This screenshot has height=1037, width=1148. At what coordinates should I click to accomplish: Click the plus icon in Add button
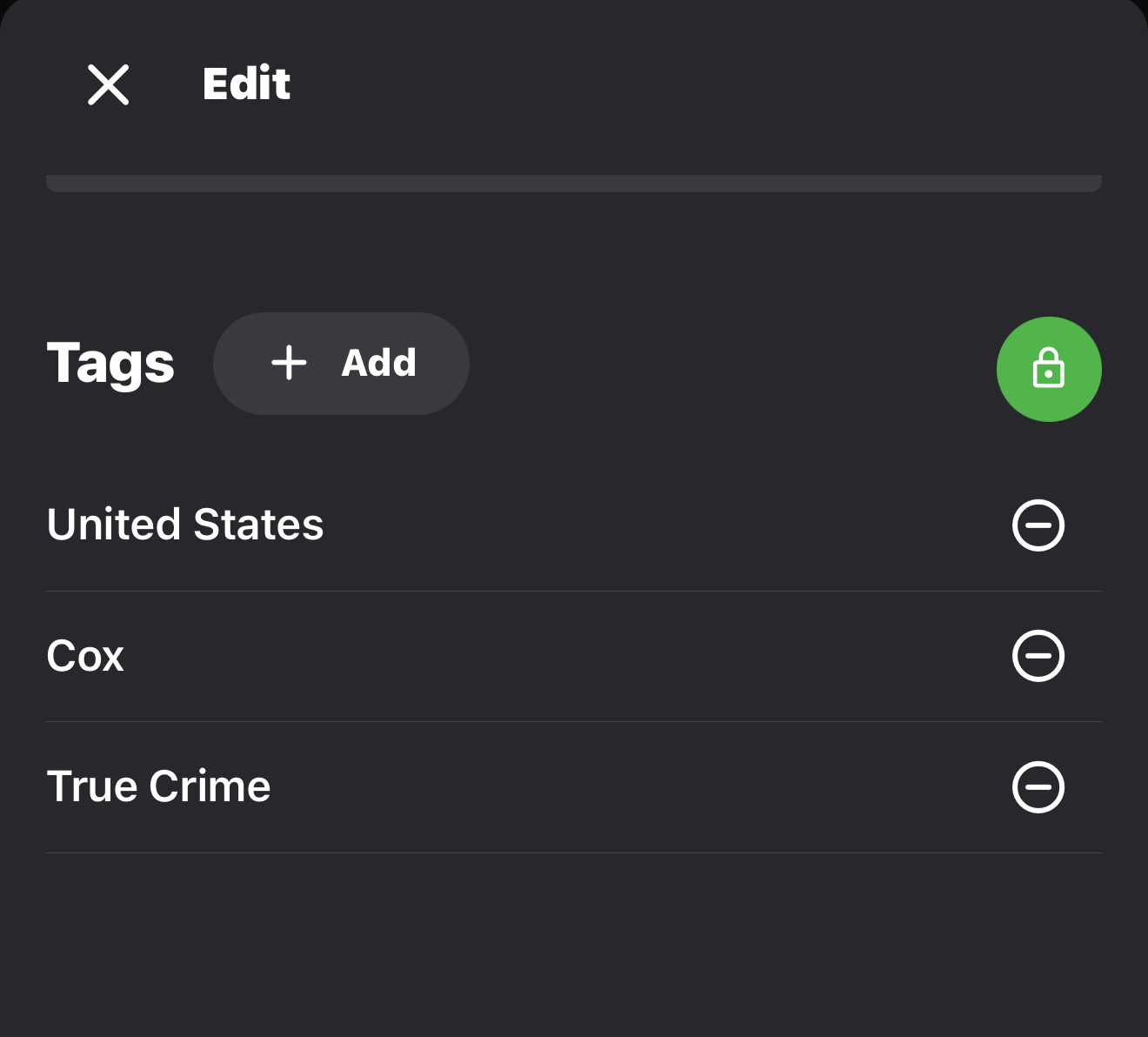click(x=289, y=363)
